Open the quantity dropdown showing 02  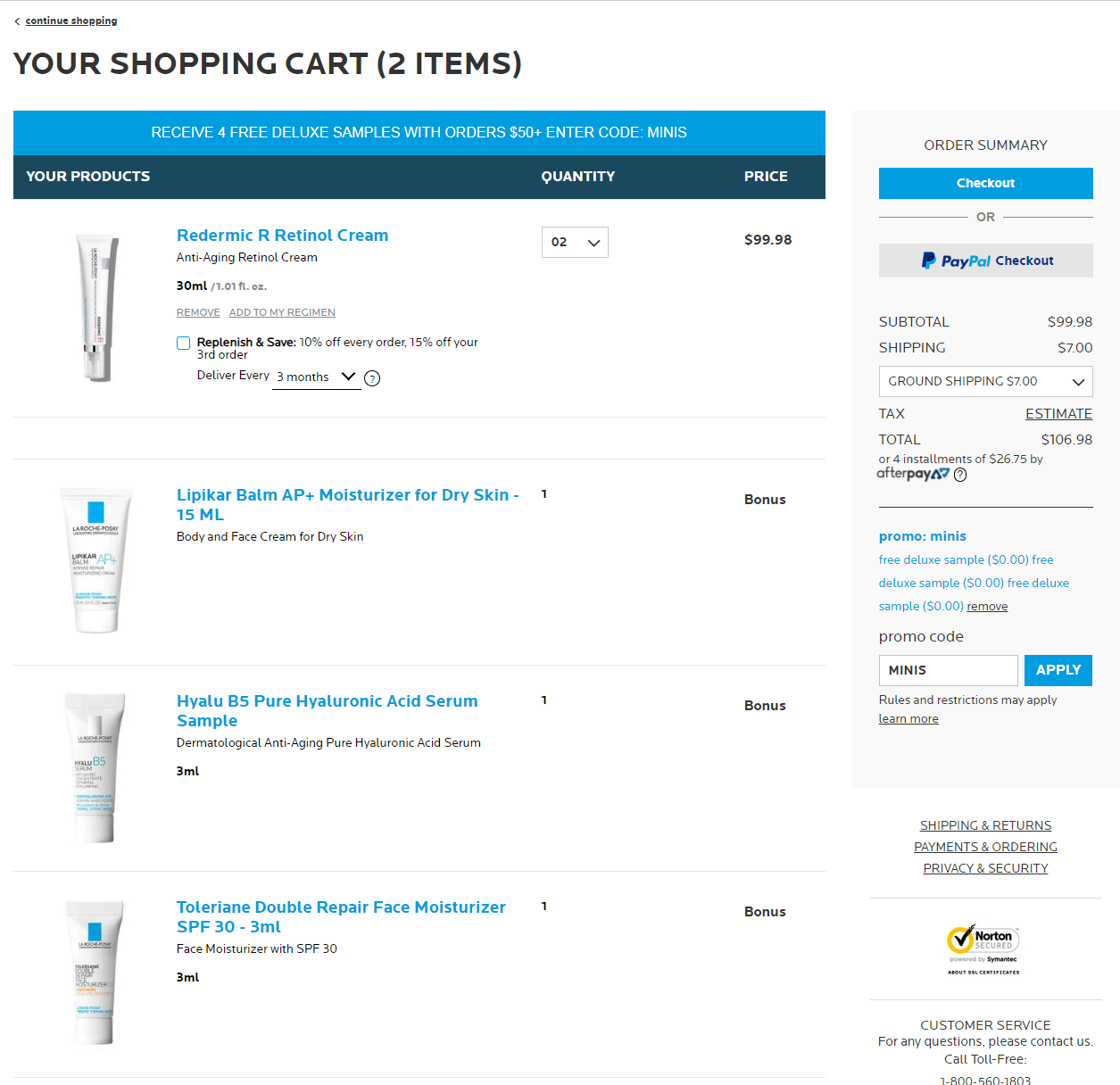[x=575, y=242]
